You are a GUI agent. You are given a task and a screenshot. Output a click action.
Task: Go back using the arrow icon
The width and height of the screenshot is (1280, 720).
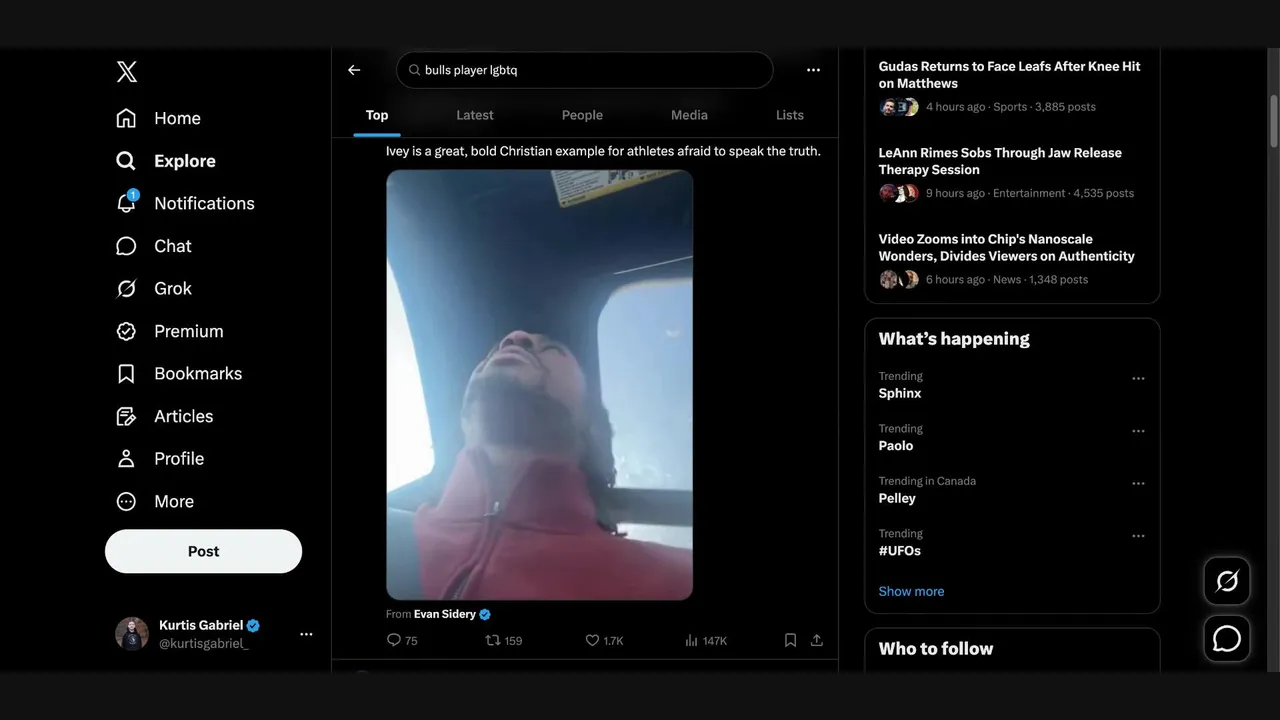point(354,70)
